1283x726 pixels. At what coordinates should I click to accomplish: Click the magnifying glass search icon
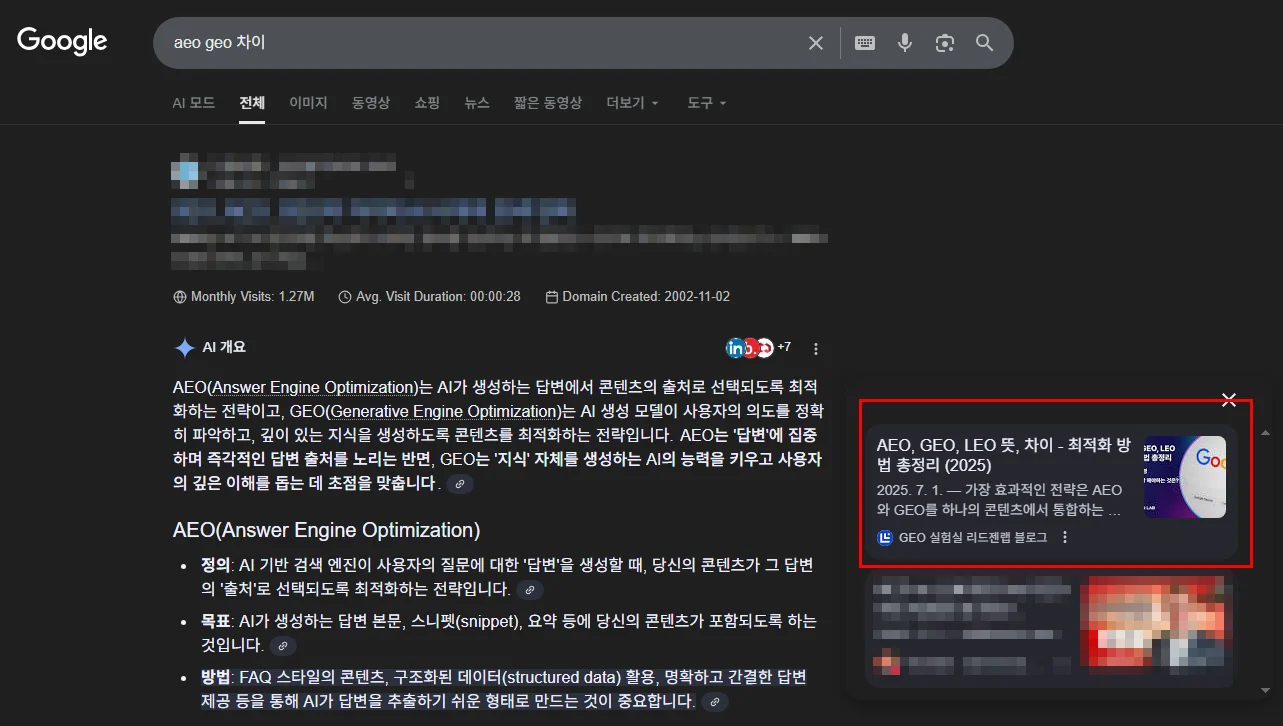click(984, 43)
